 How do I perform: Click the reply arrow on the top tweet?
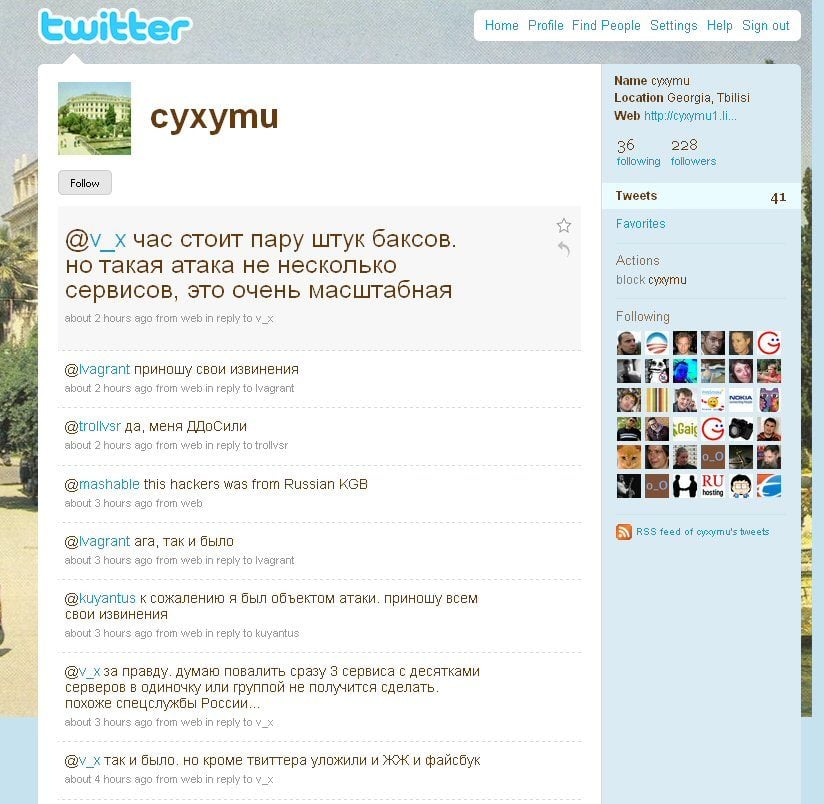tap(564, 250)
